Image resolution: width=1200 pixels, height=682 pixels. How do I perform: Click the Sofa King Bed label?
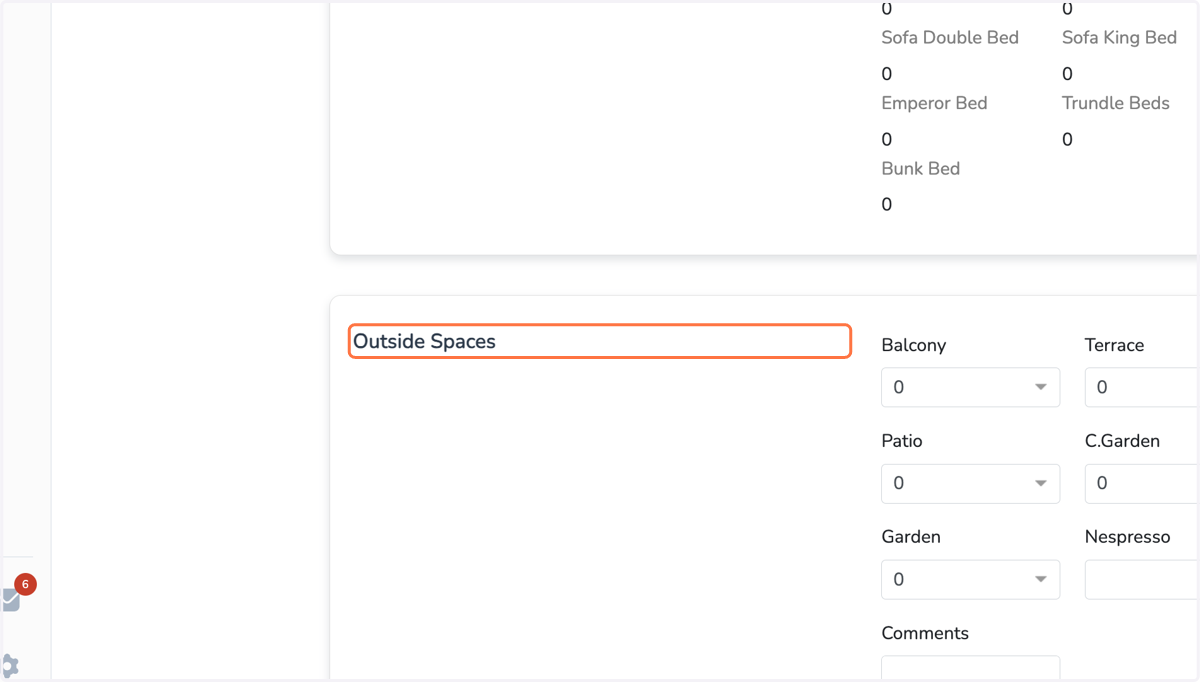click(x=1119, y=37)
